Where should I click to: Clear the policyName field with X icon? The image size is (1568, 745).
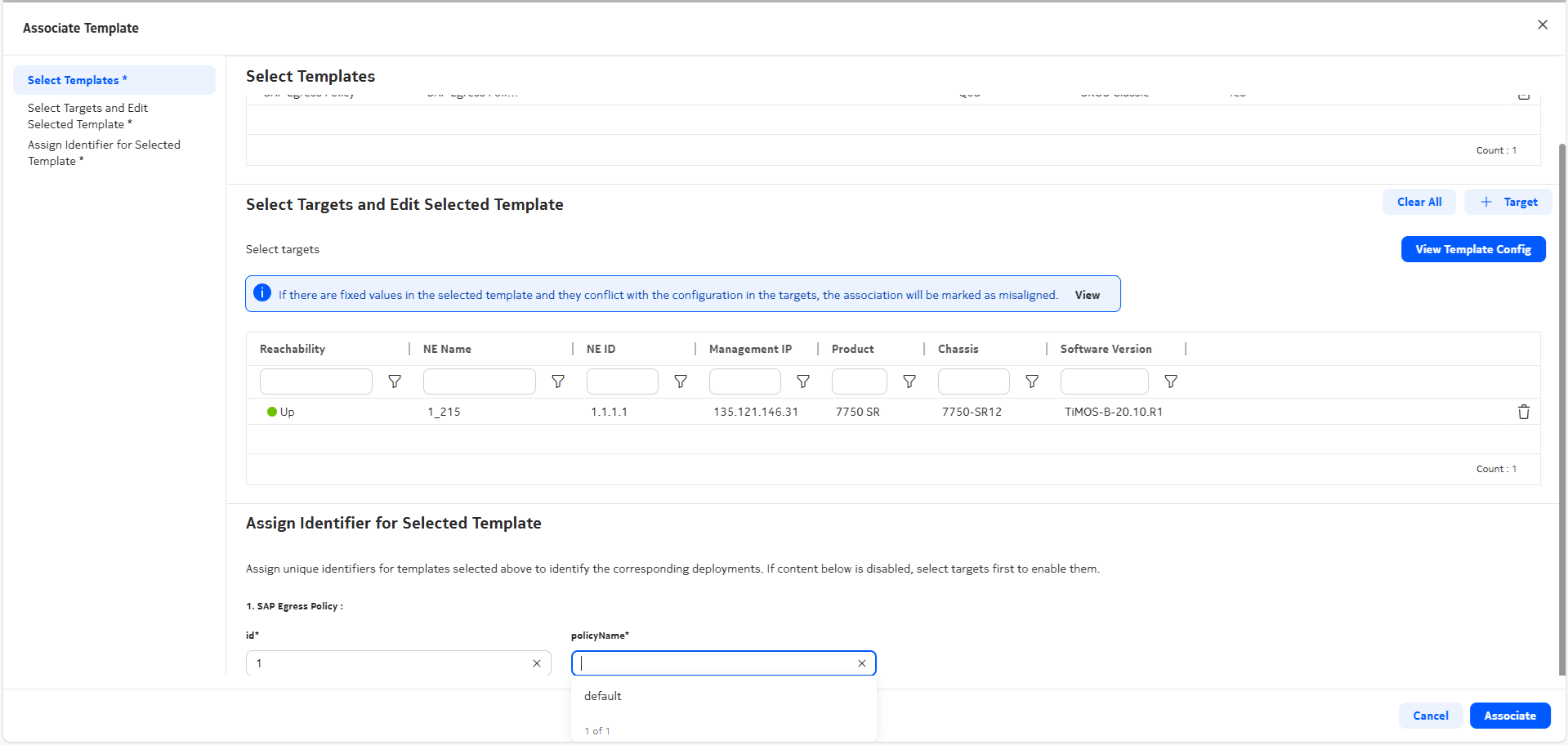pyautogui.click(x=861, y=663)
